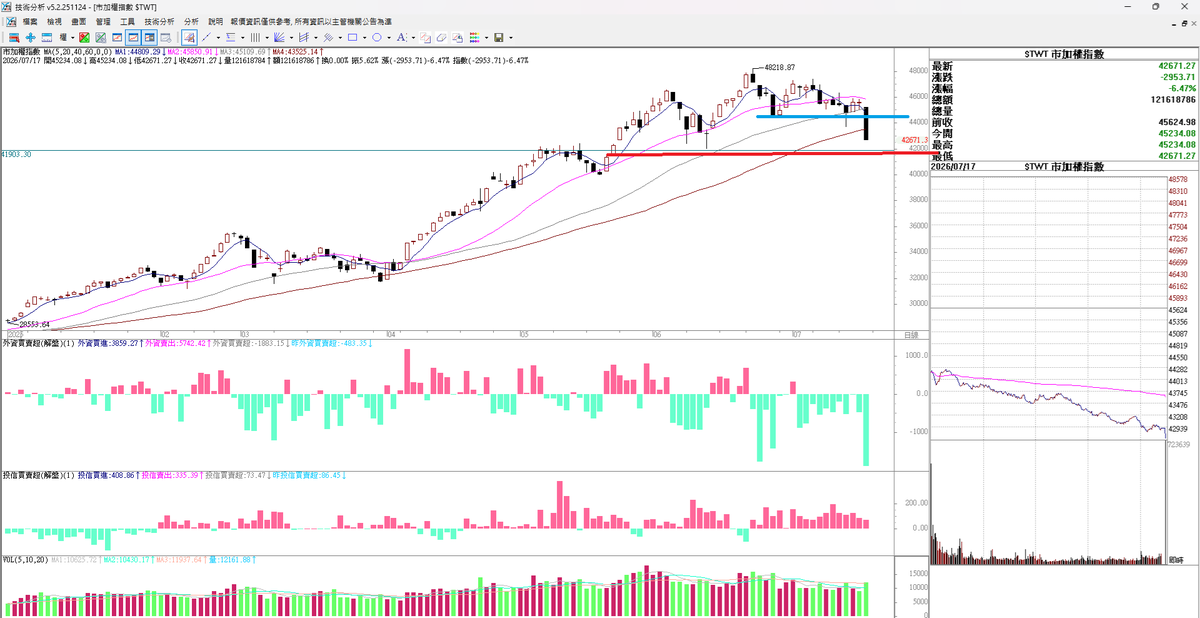This screenshot has width=1200, height=618.
Task: Click the 41903.30 price level label
Action: pos(16,155)
